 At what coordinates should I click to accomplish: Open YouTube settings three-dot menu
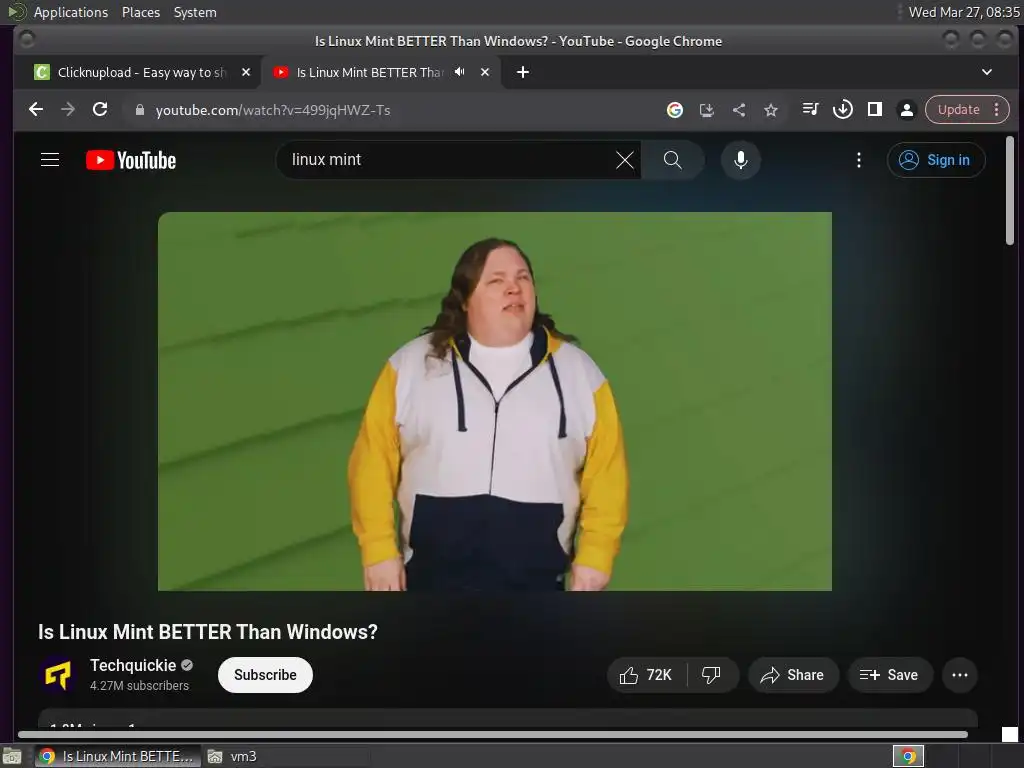(x=859, y=160)
